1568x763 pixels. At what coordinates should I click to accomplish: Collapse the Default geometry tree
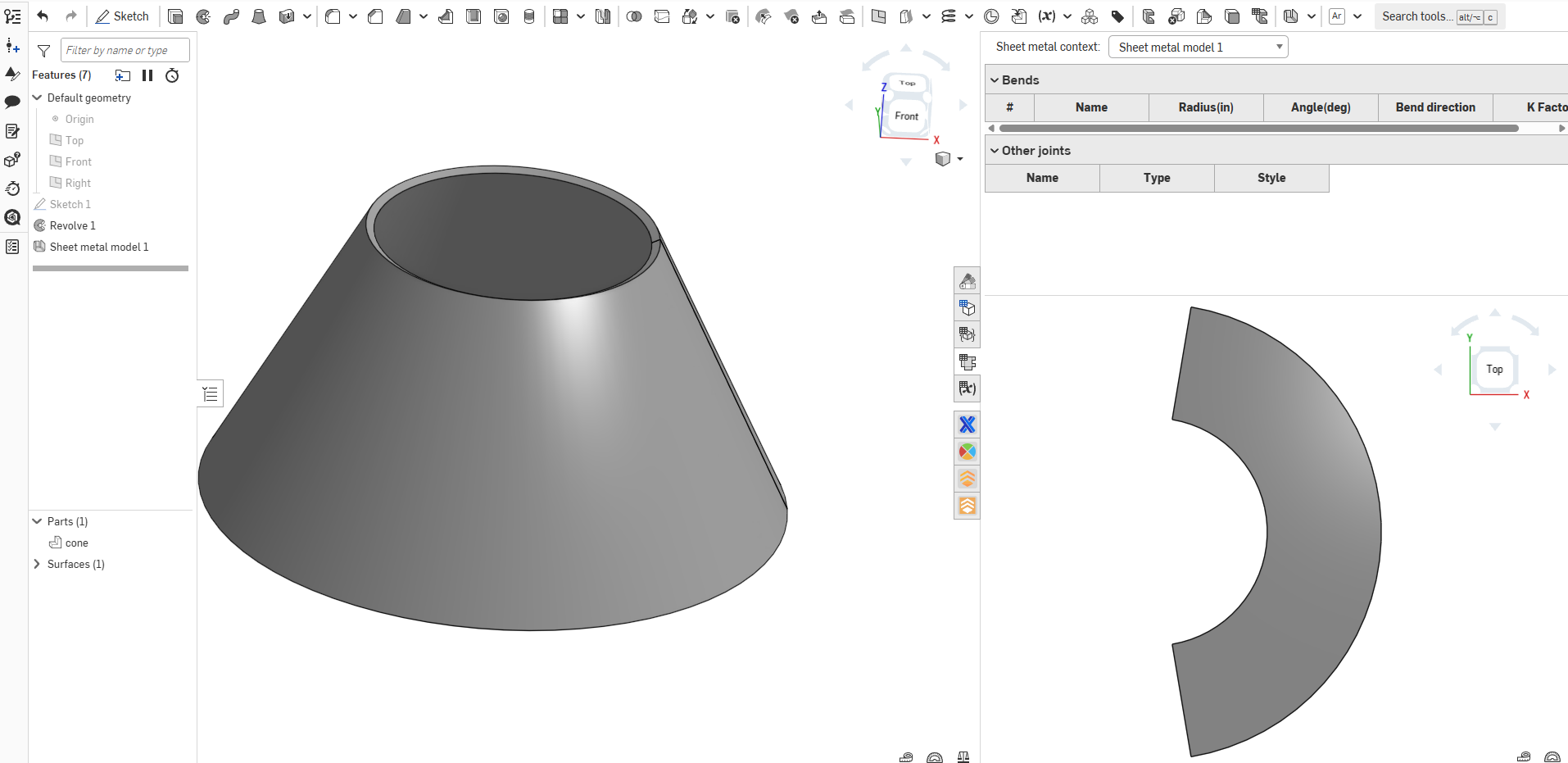(37, 98)
